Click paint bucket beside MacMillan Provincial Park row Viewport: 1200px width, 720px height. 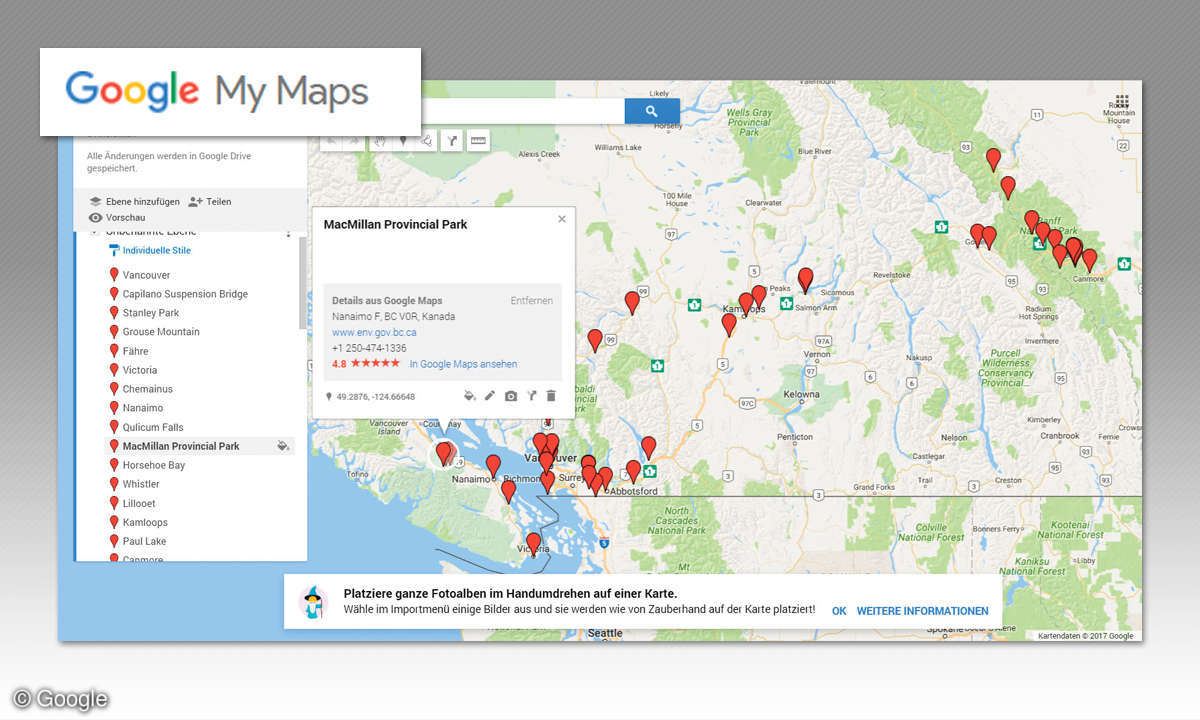pyautogui.click(x=283, y=446)
